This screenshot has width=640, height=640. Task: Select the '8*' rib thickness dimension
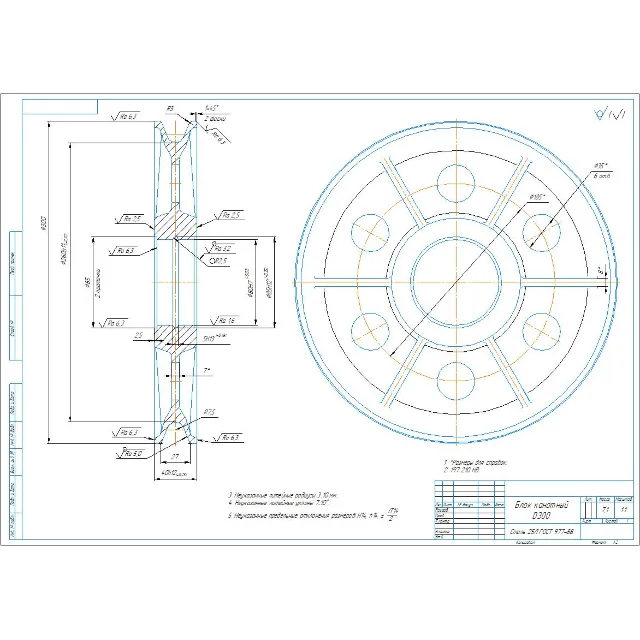(601, 271)
